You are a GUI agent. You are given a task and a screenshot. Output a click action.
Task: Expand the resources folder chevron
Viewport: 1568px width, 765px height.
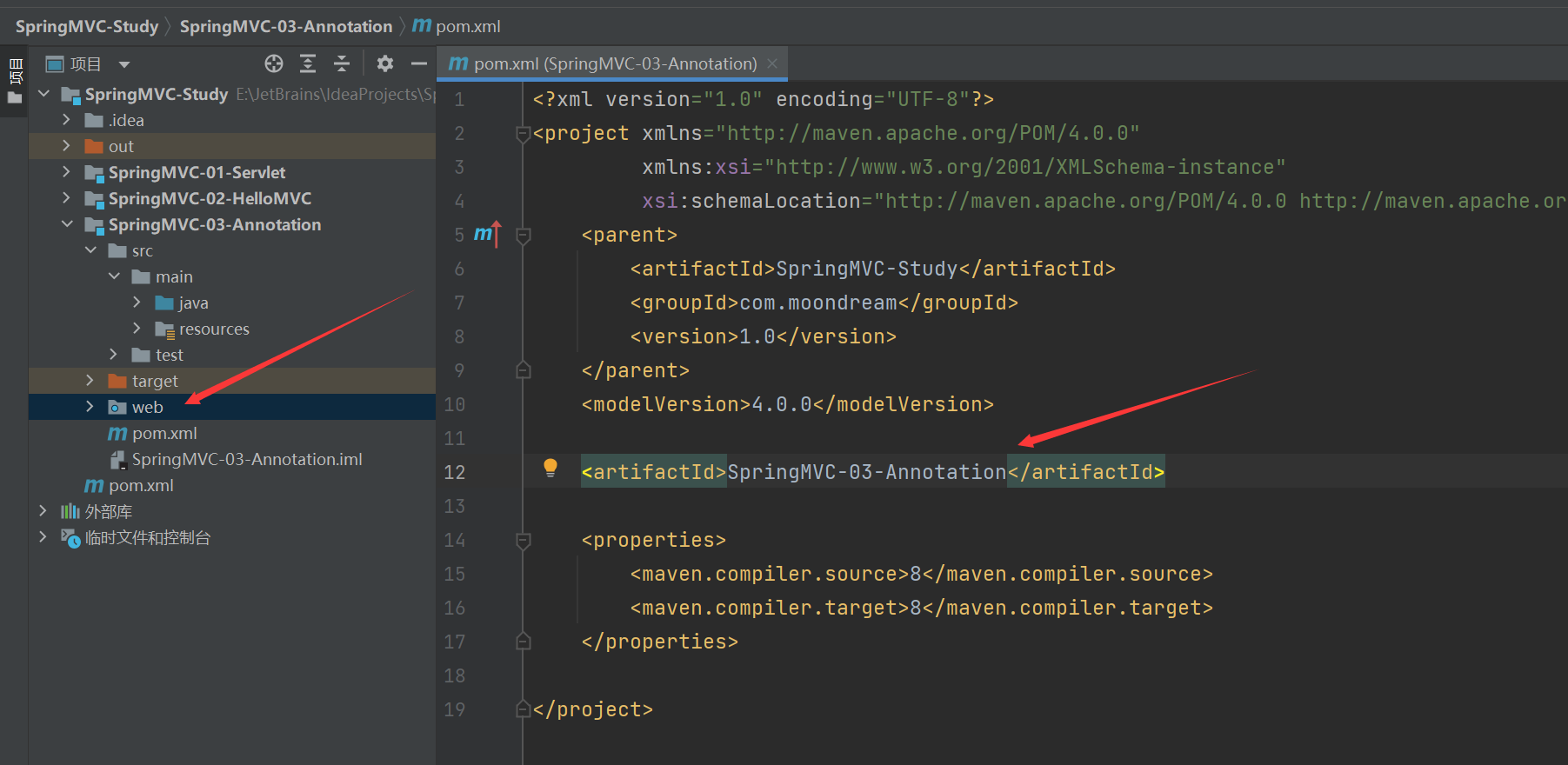click(137, 328)
